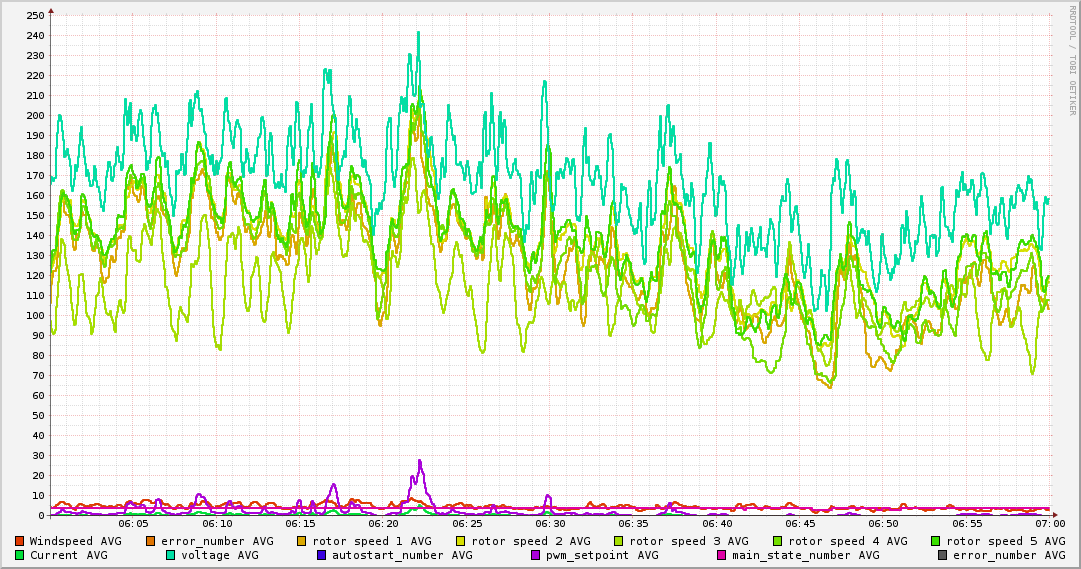Click the dark gray error_number AVG swatch
1081x569 pixels.
942,555
